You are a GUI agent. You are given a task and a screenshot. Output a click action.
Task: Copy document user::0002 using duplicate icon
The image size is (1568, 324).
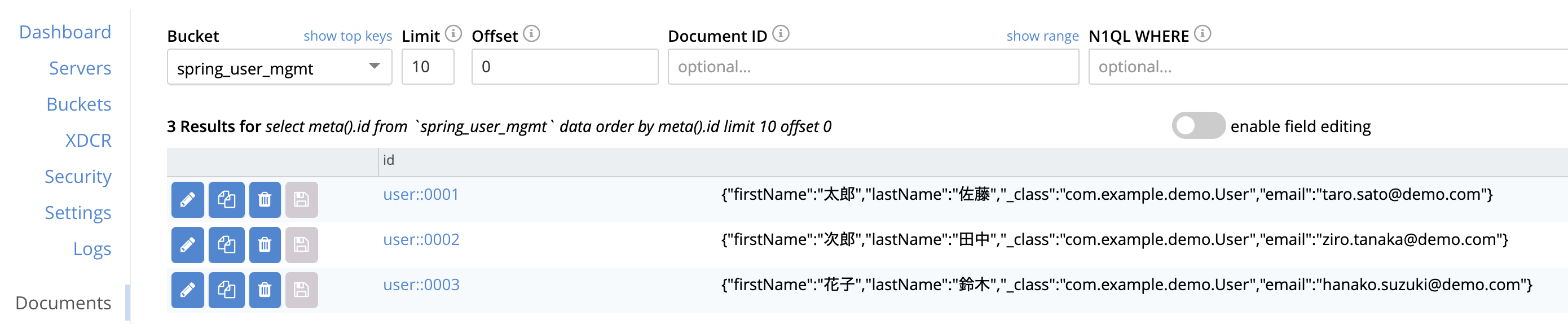click(226, 244)
